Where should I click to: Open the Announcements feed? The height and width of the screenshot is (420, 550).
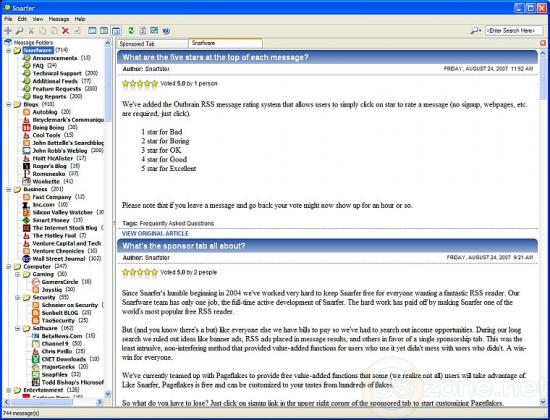tap(55, 58)
